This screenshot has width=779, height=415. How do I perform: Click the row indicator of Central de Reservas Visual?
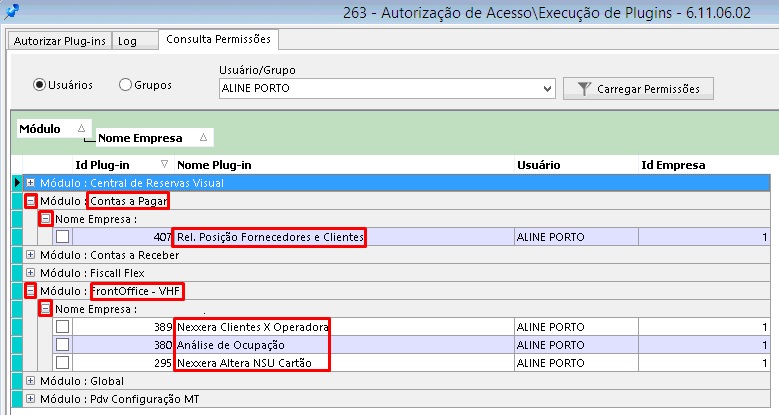17,183
